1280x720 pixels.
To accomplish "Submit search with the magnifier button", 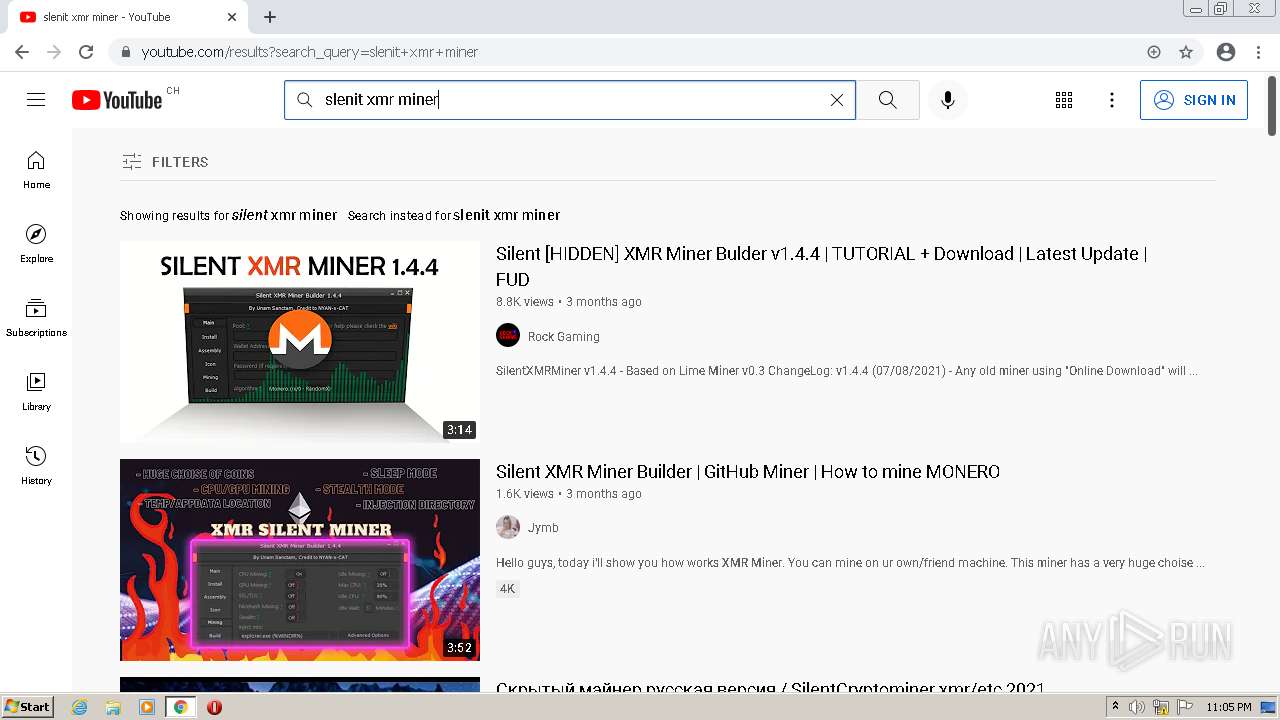I will (888, 100).
